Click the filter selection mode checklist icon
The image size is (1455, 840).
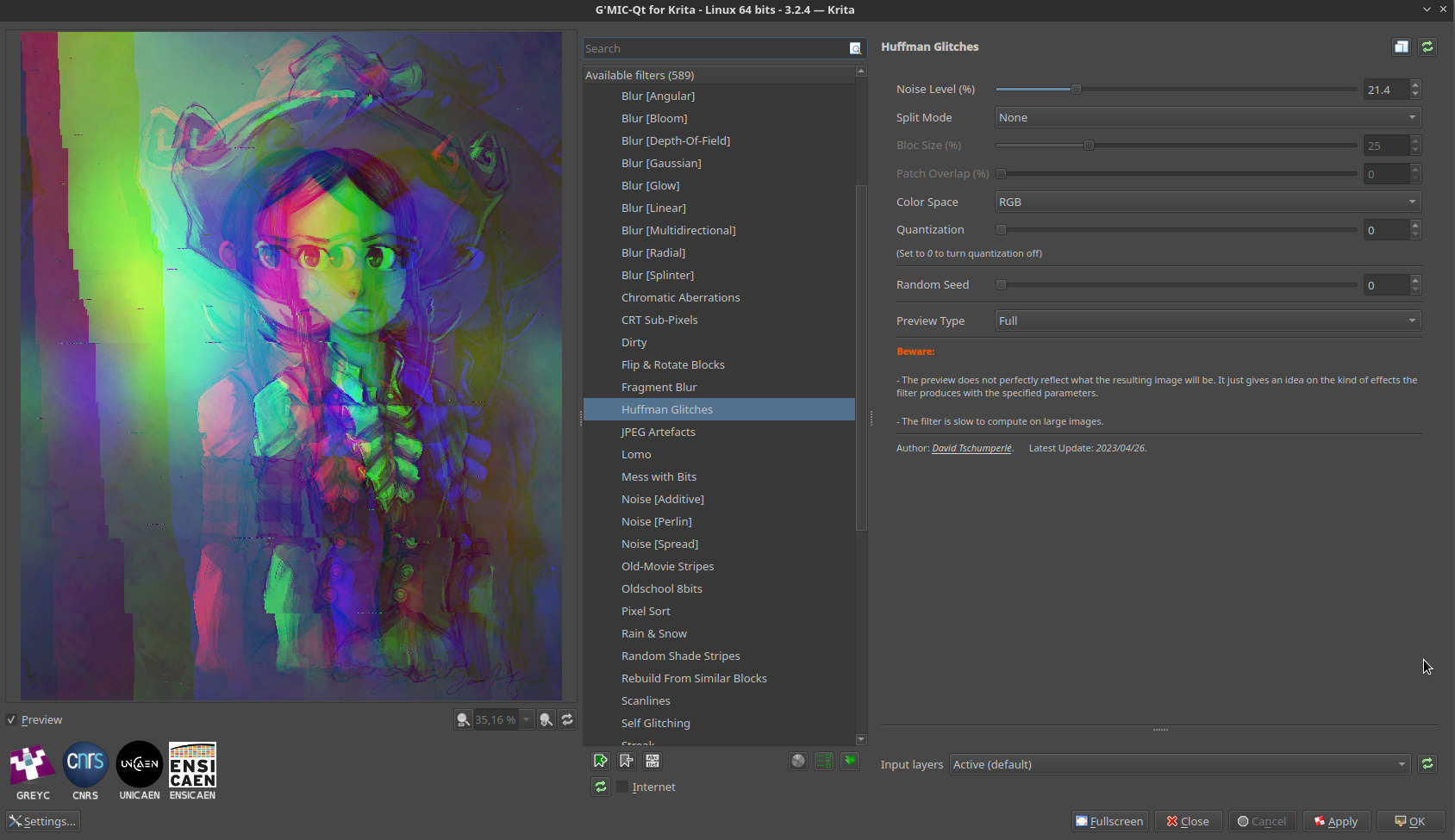[x=824, y=761]
